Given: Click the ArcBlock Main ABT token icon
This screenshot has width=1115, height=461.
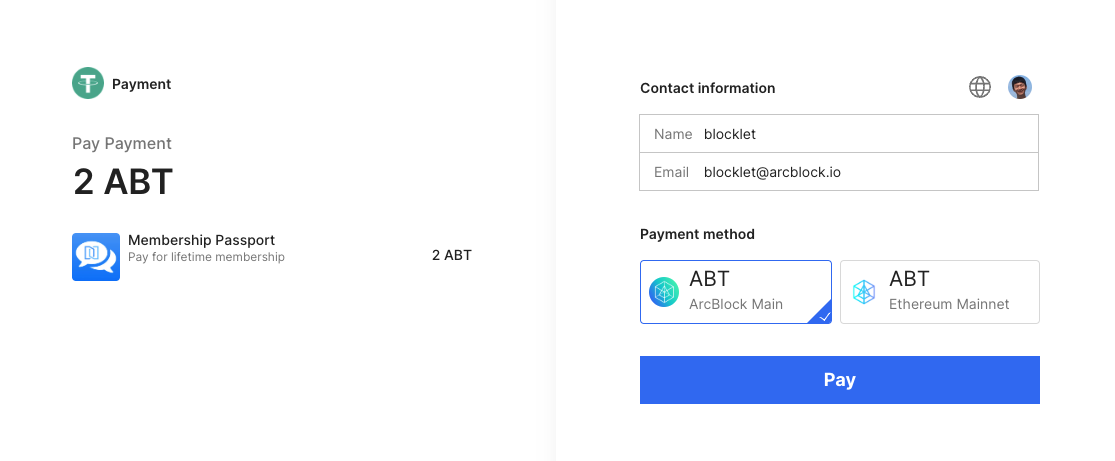Looking at the screenshot, I should point(664,292).
